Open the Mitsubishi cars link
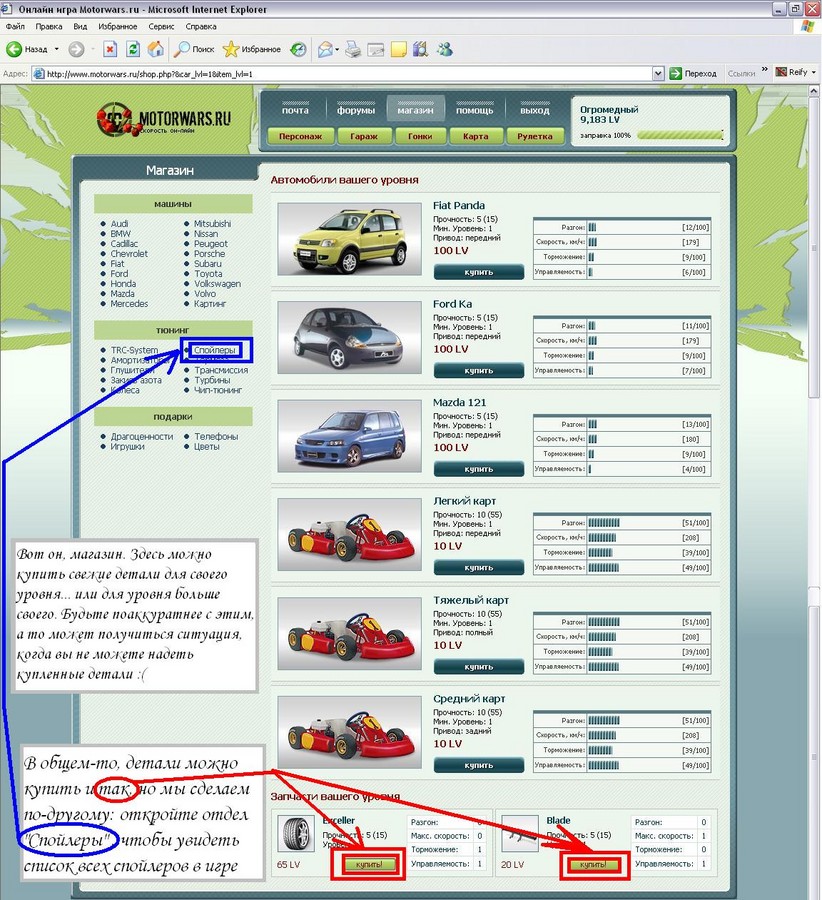Viewport: 822px width, 900px height. pyautogui.click(x=212, y=224)
